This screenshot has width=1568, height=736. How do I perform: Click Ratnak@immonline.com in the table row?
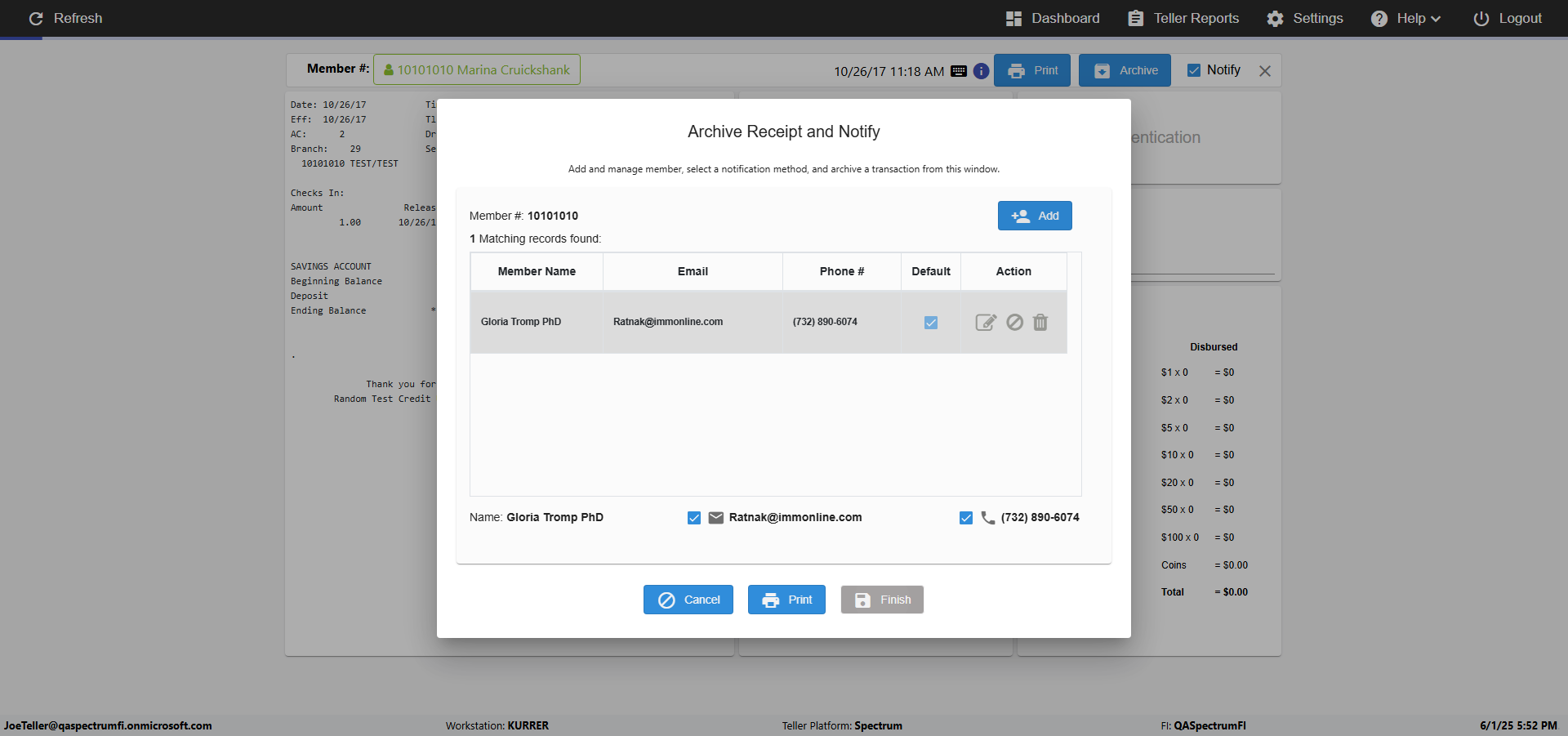[x=668, y=322]
